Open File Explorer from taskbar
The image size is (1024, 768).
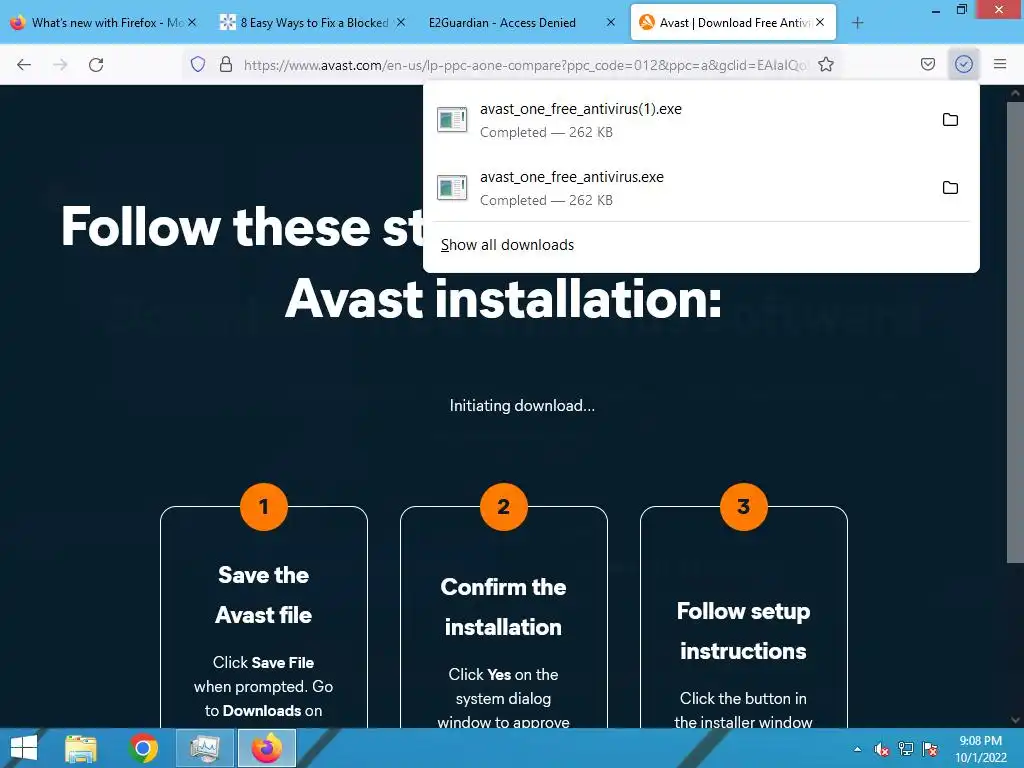click(80, 748)
